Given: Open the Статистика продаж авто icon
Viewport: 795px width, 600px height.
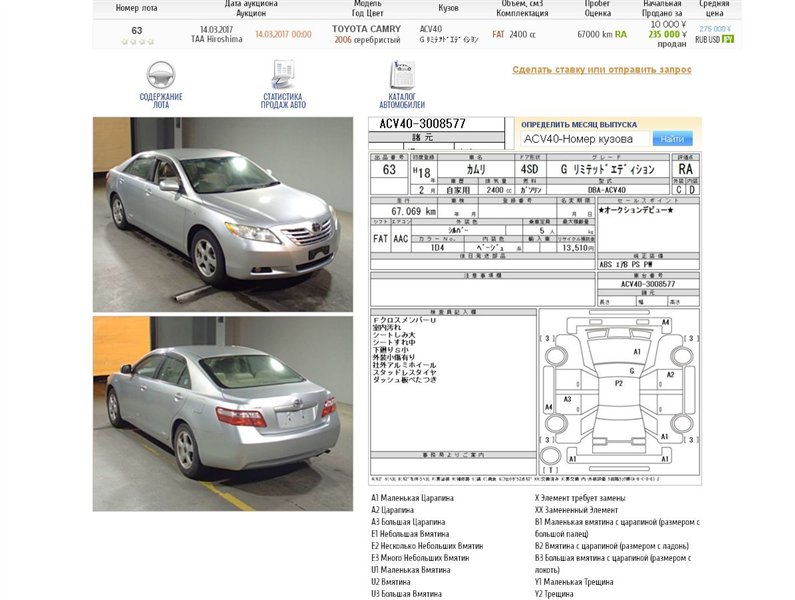Looking at the screenshot, I should [283, 74].
